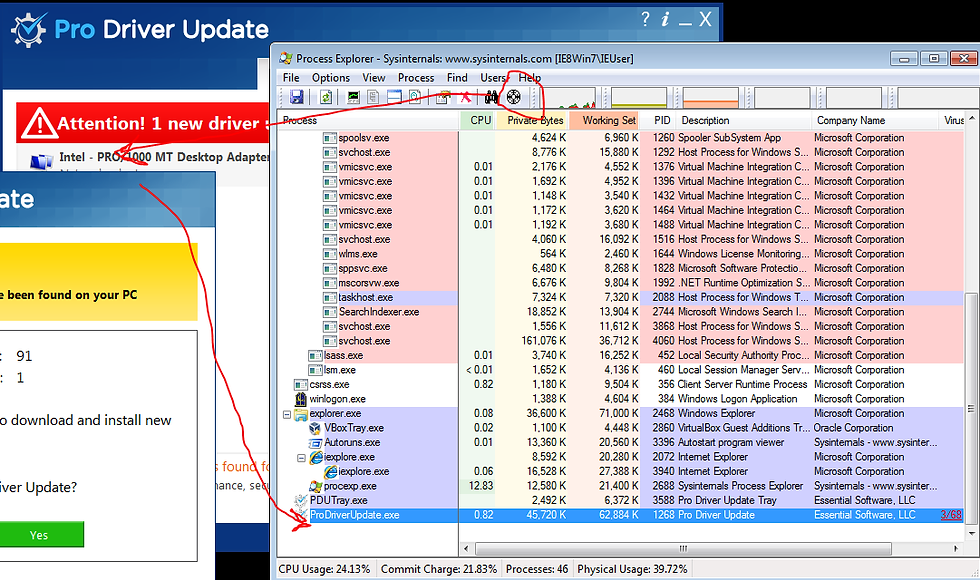
Task: Click the procexp.exe process icon
Action: pyautogui.click(x=316, y=486)
